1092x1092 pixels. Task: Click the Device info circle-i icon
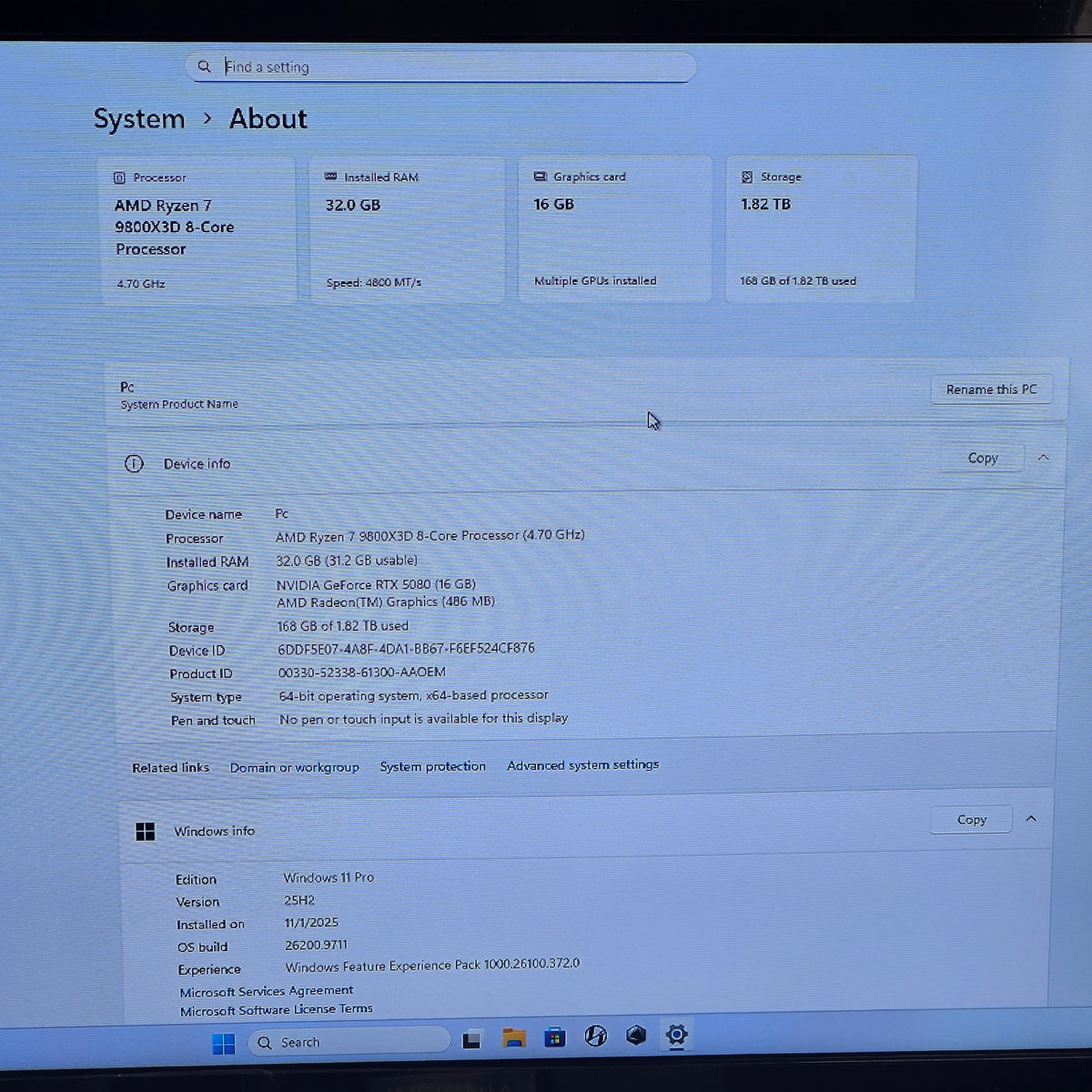pyautogui.click(x=134, y=464)
